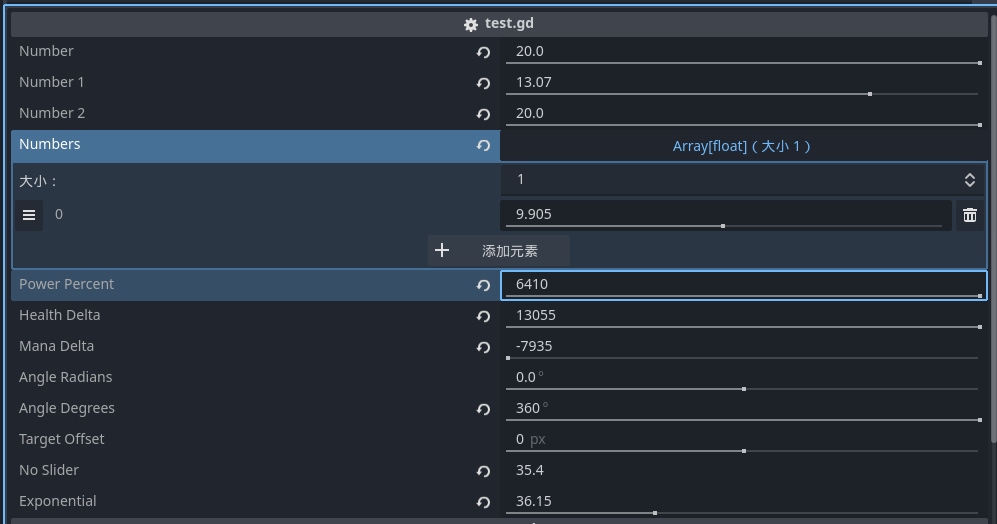Reset the Number property to default
This screenshot has height=524, width=997.
[484, 52]
